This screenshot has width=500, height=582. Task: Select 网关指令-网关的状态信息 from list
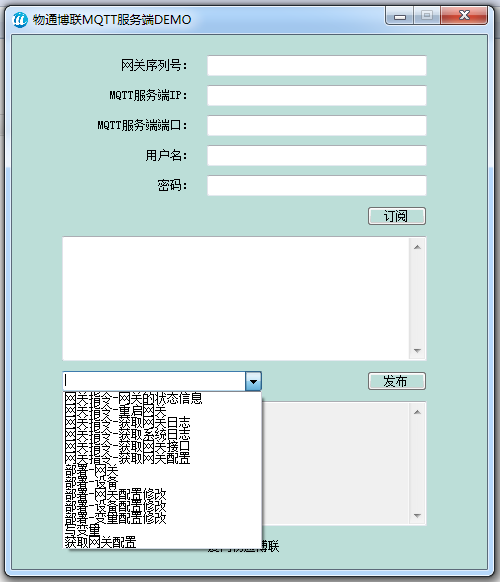pos(162,398)
